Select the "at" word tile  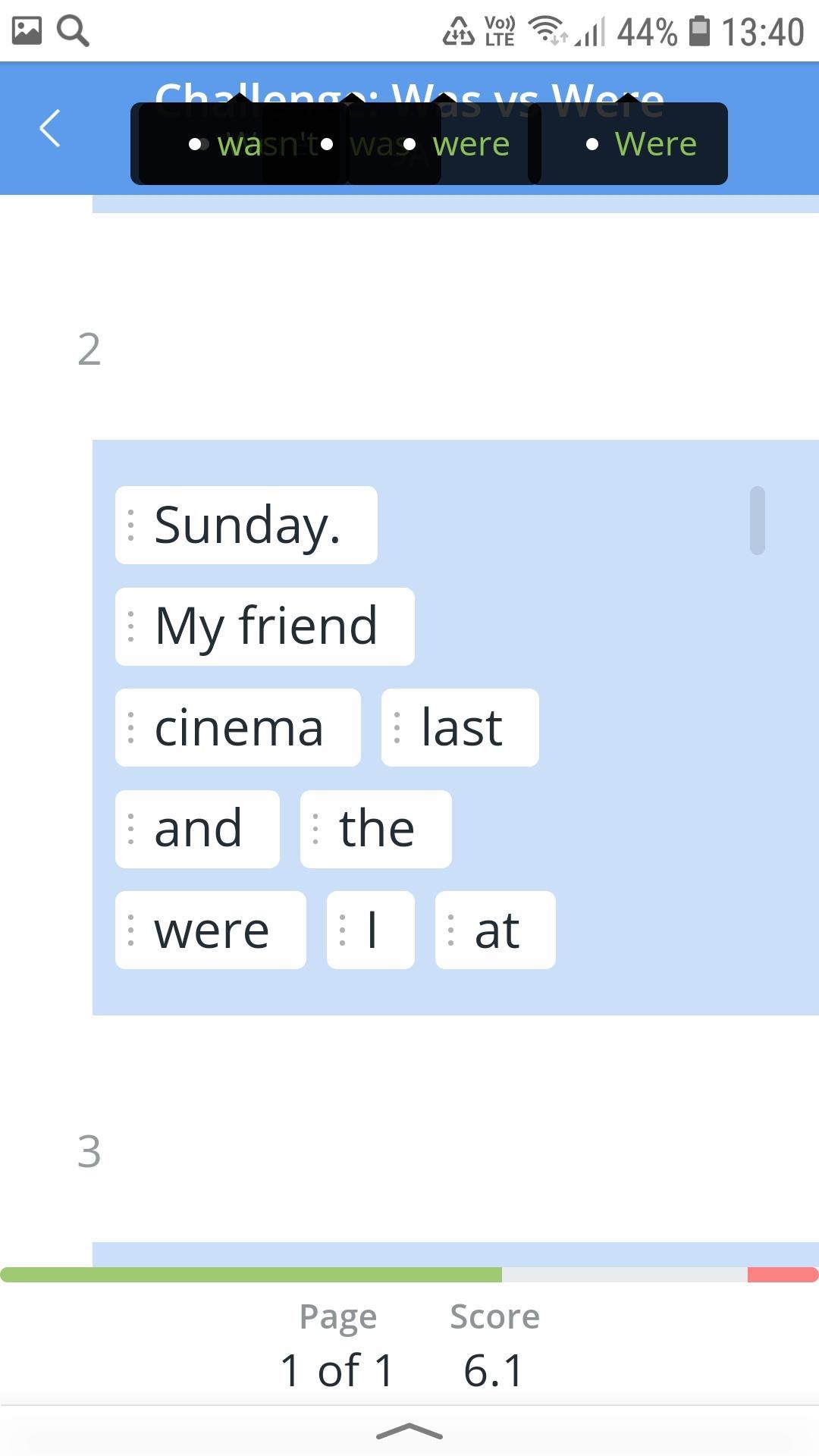click(x=495, y=930)
